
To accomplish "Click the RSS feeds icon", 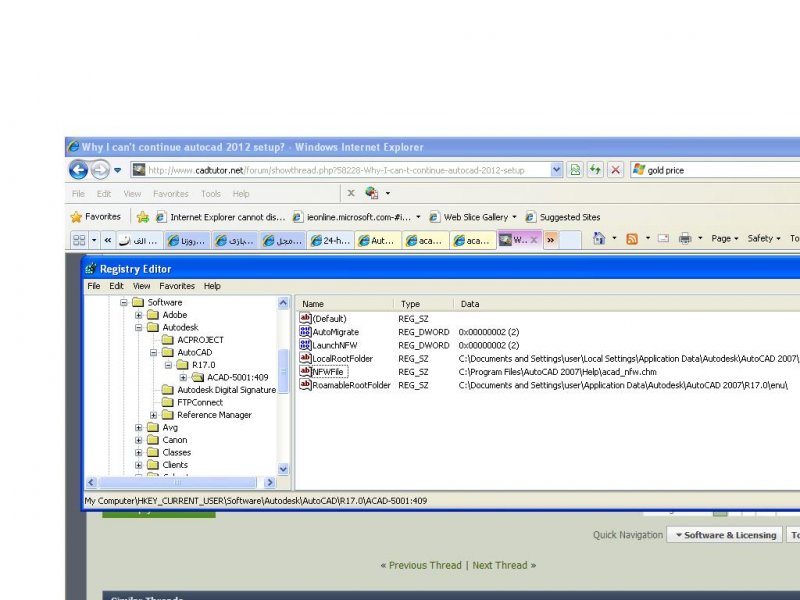I will point(632,239).
